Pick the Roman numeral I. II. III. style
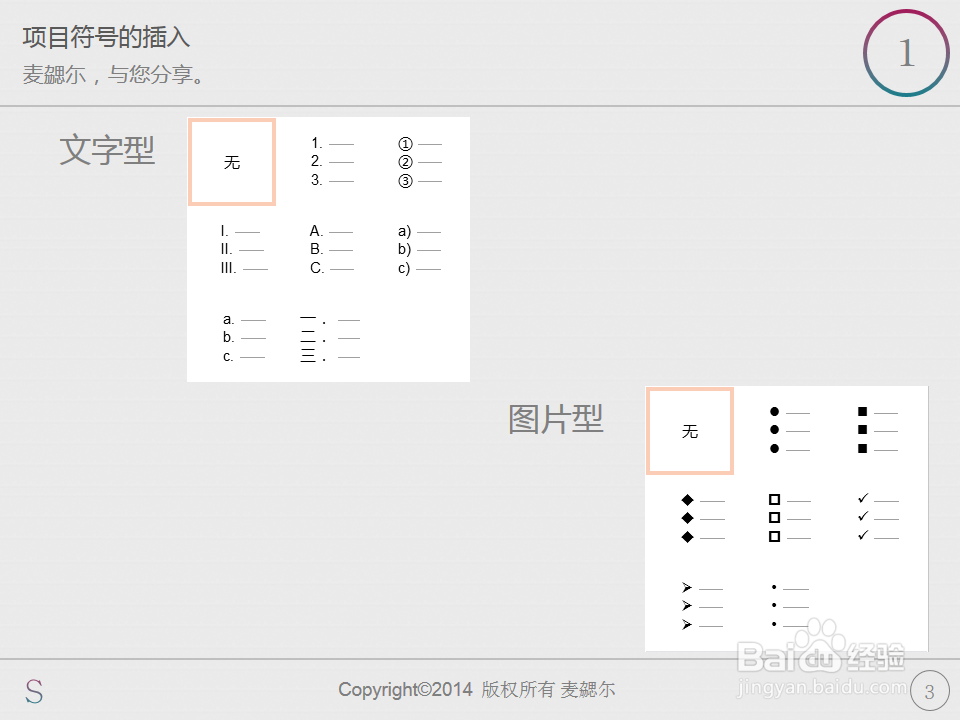The height and width of the screenshot is (720, 960). (x=244, y=250)
